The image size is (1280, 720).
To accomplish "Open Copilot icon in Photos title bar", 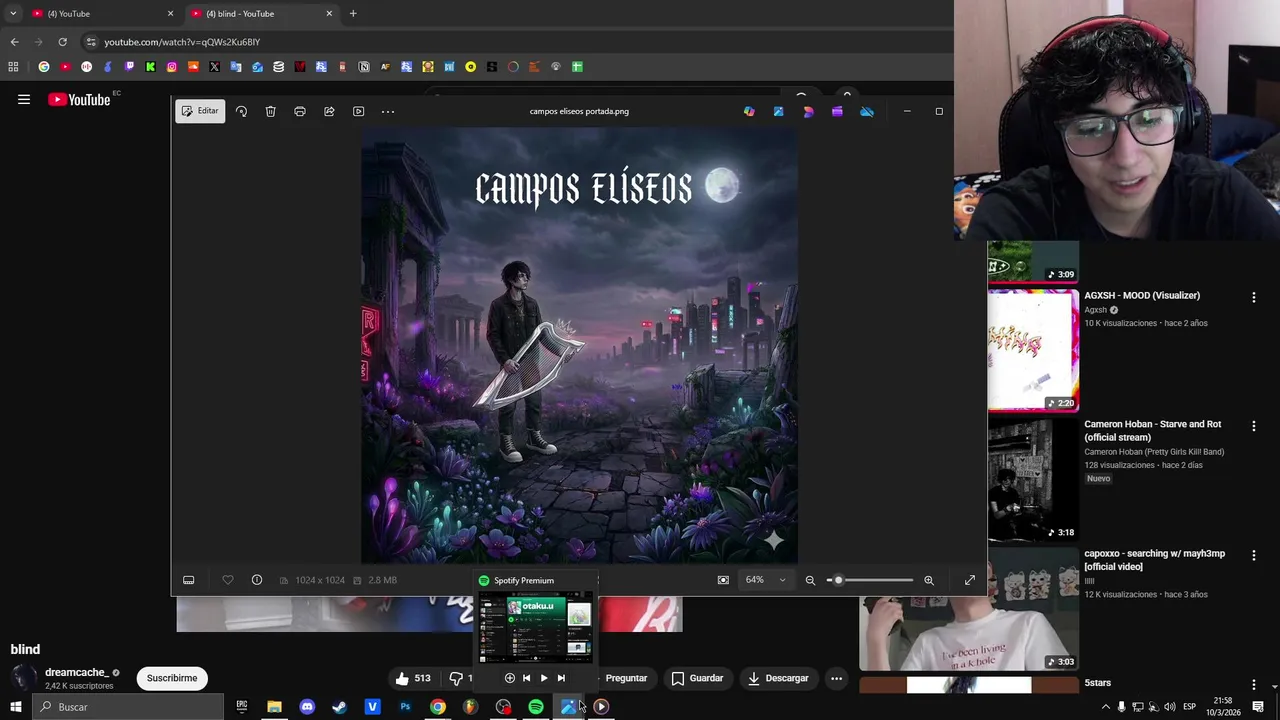I will point(749,111).
